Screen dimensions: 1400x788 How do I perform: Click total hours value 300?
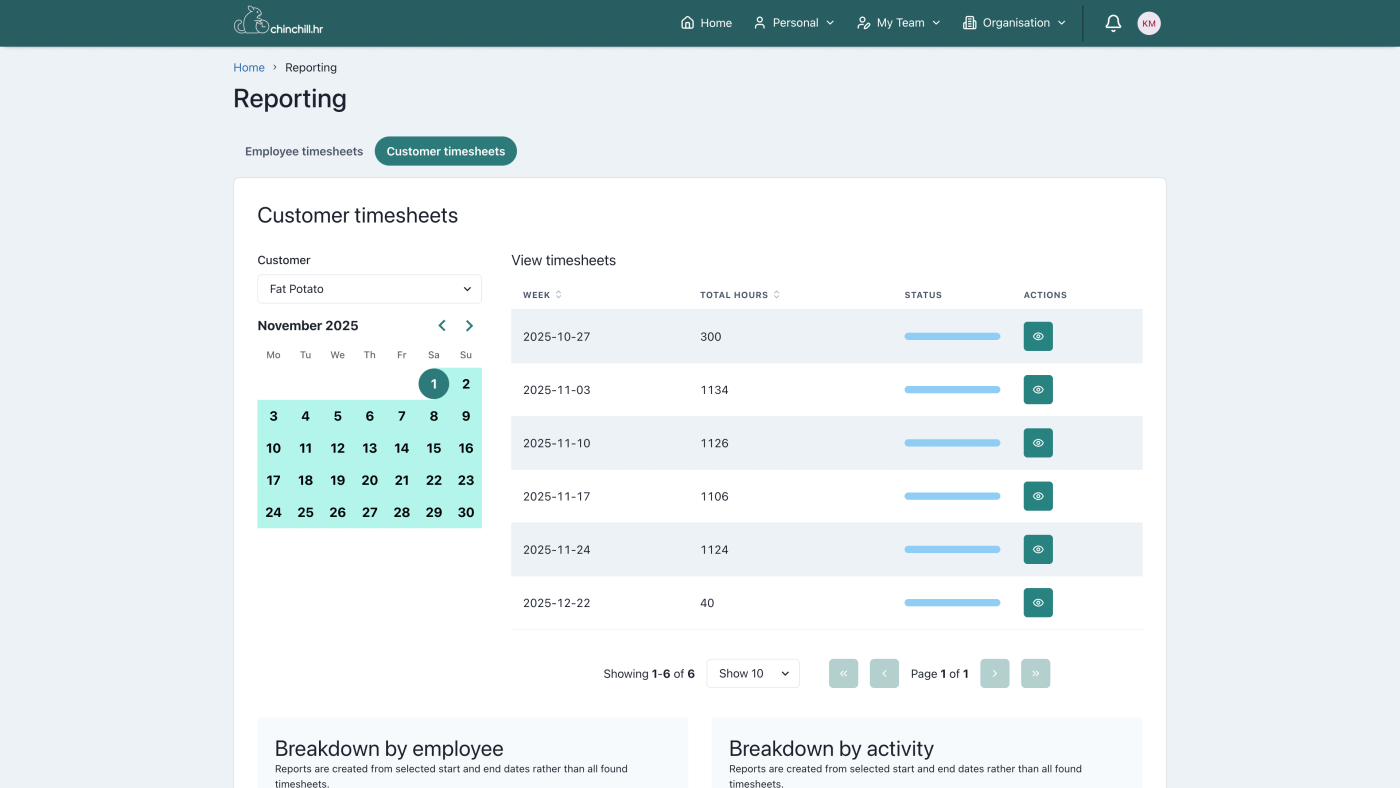[x=711, y=337]
